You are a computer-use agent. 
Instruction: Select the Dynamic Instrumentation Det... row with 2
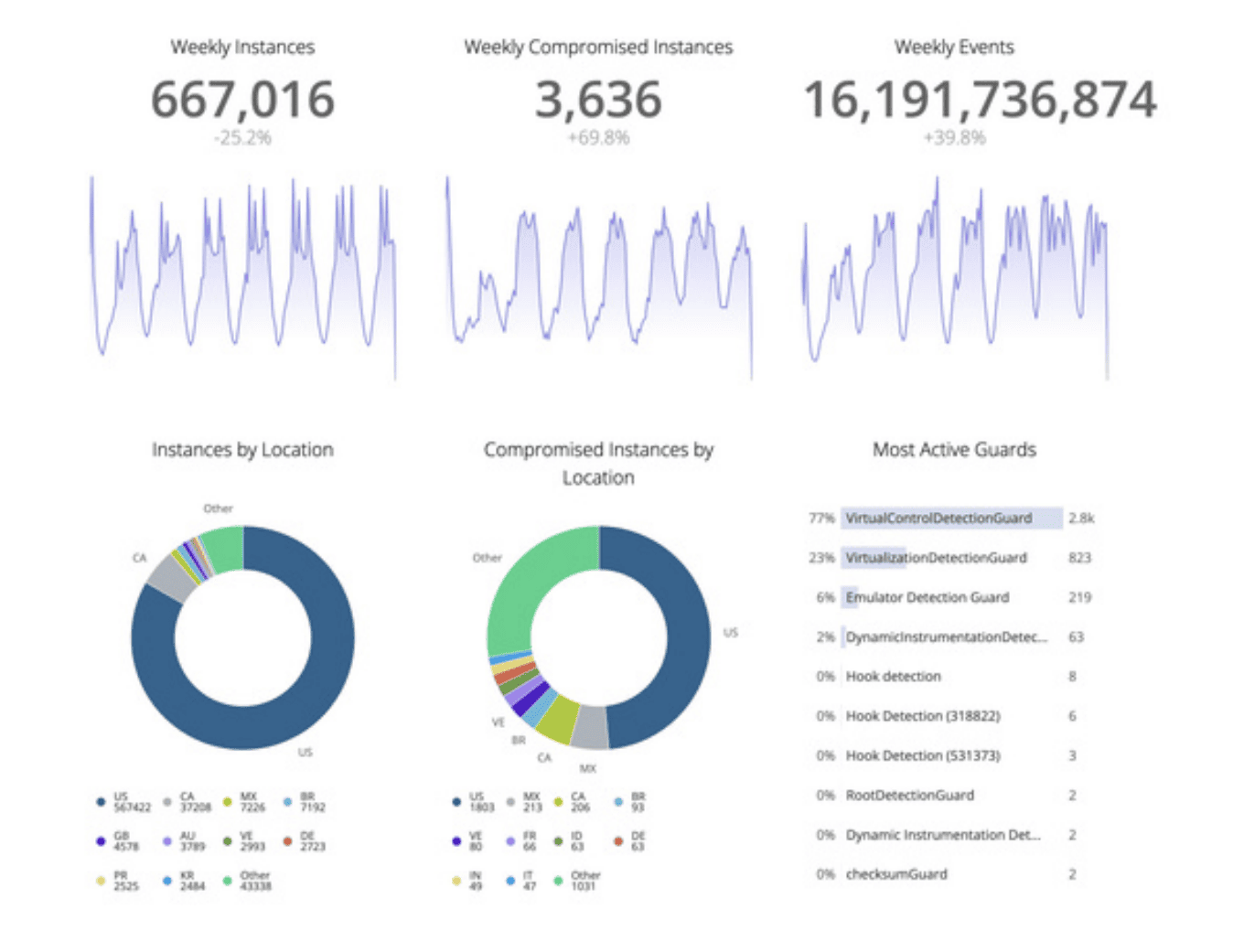(x=952, y=835)
